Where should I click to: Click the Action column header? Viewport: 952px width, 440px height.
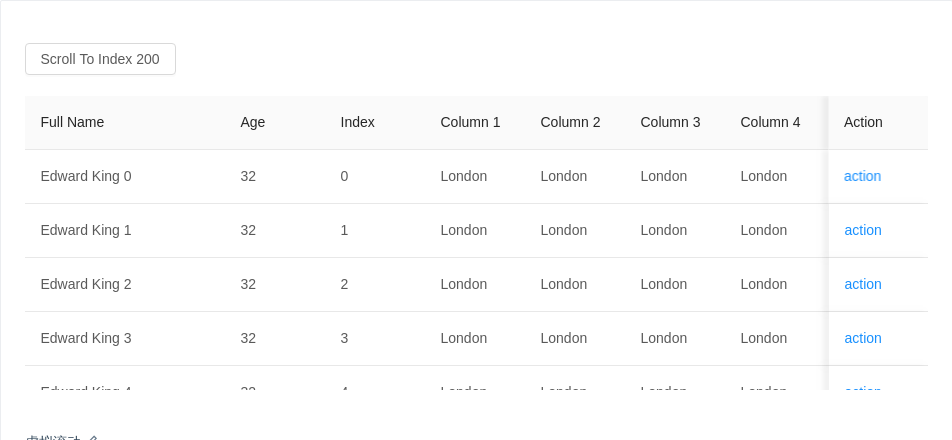[863, 122]
